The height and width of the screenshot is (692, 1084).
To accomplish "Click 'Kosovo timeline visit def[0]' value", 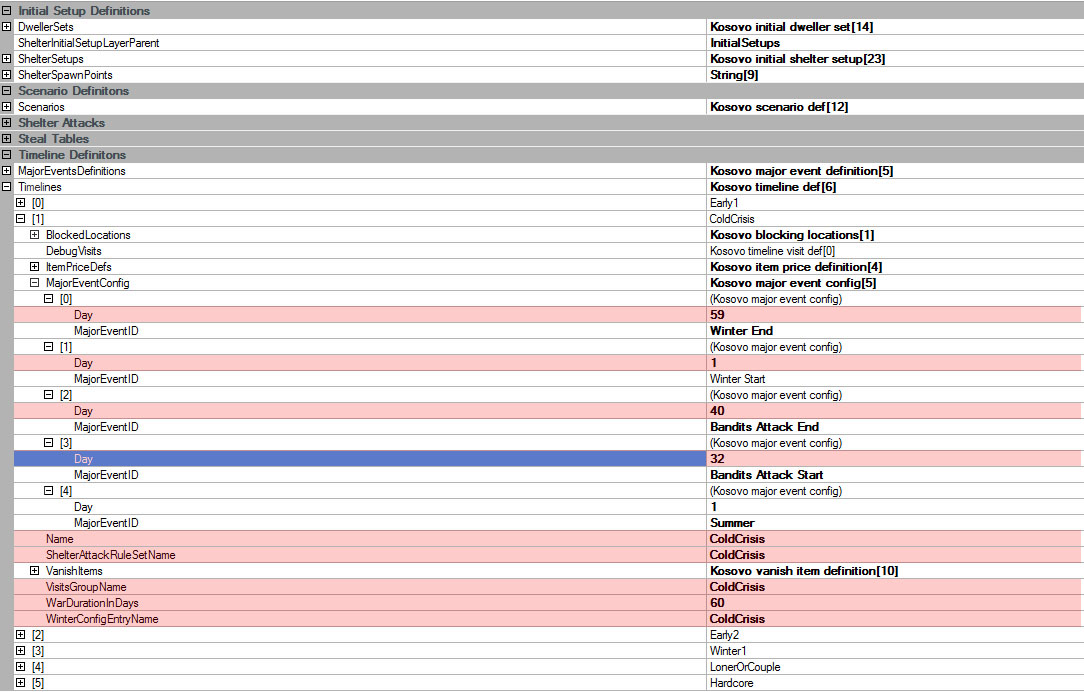I will (772, 251).
